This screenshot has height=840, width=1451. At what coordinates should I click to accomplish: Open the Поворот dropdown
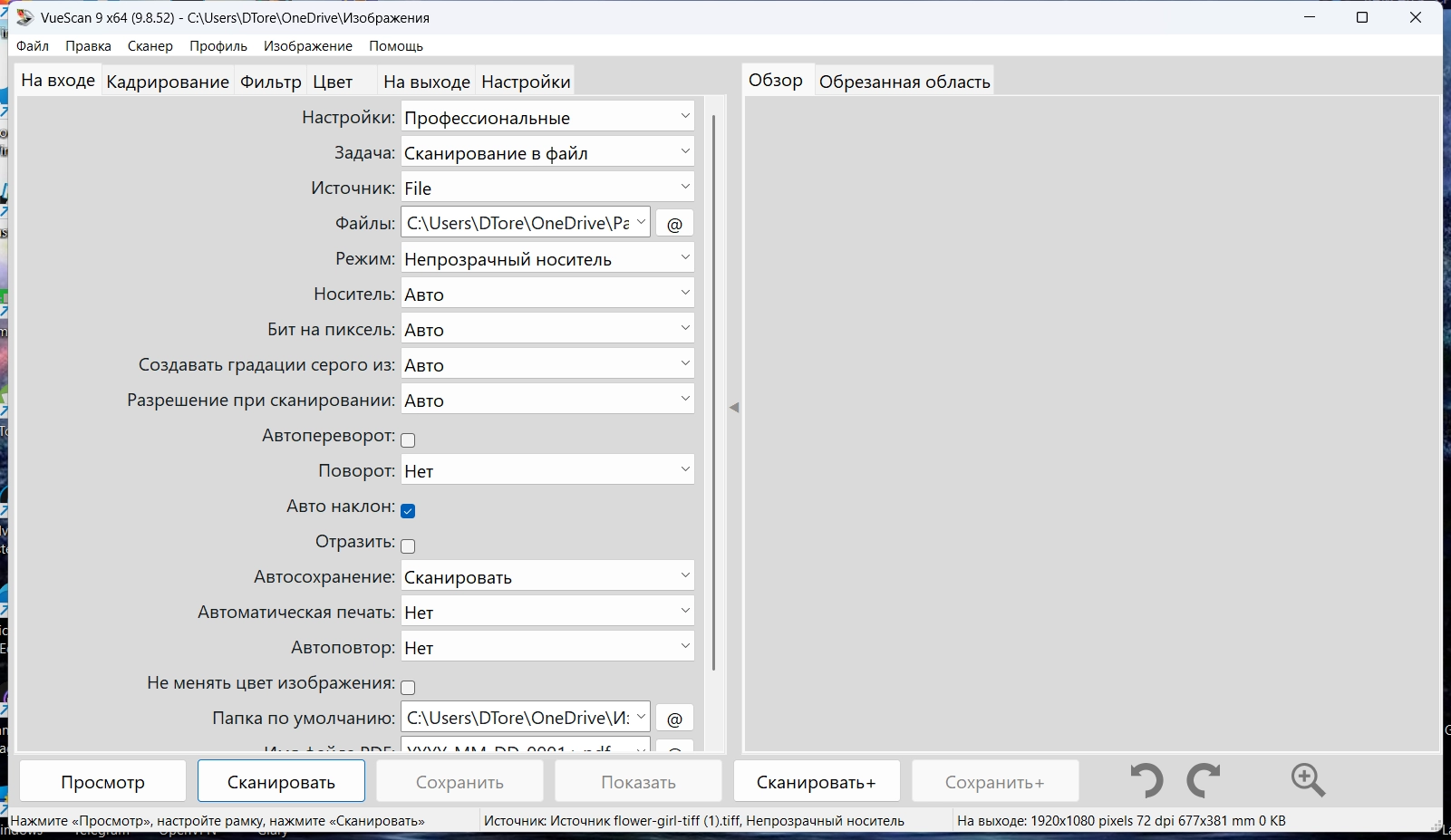(547, 471)
